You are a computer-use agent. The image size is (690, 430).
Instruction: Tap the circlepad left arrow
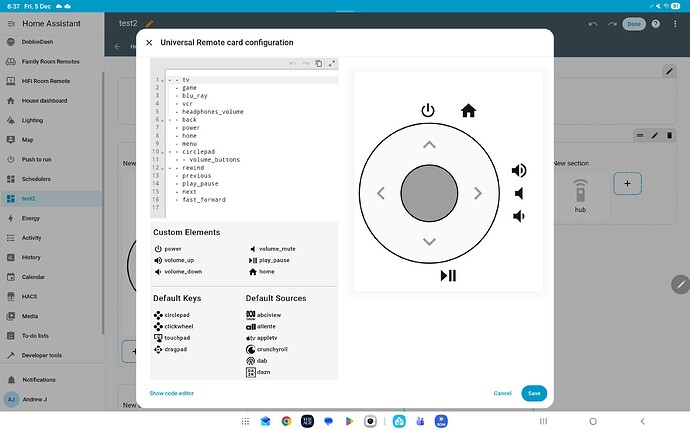click(x=381, y=193)
